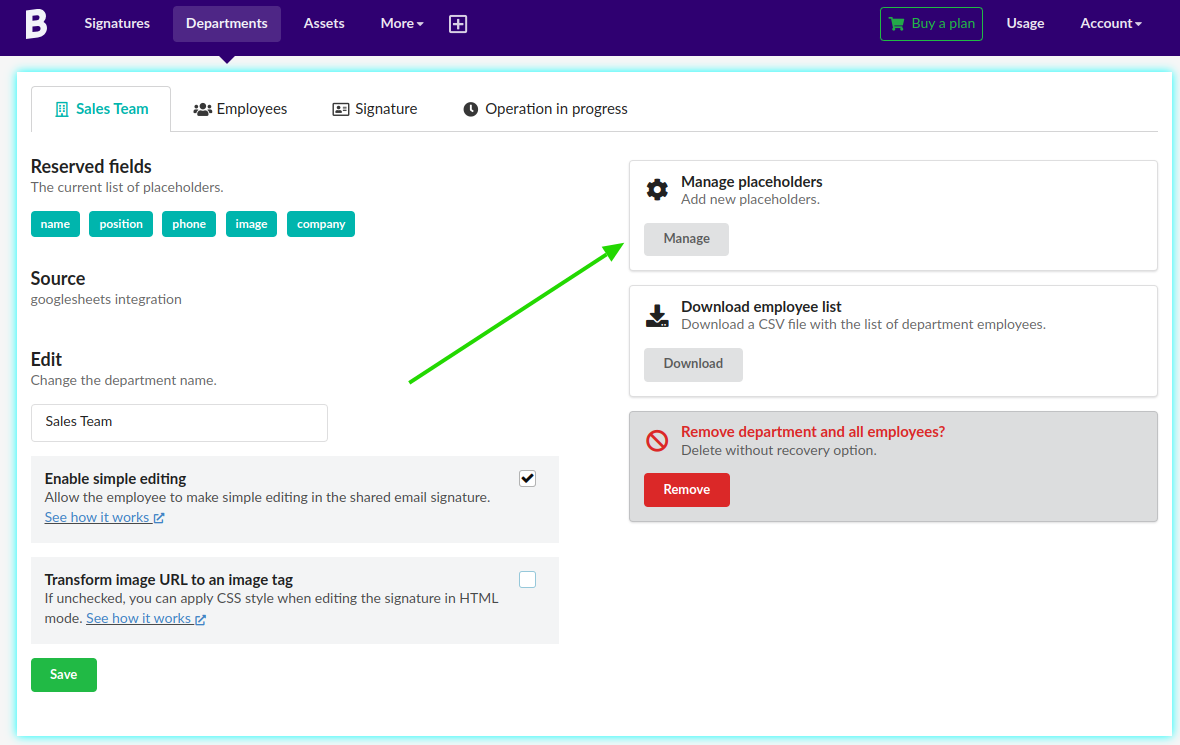
Task: Click the red prohibition icon beside Remove department
Action: pos(658,439)
